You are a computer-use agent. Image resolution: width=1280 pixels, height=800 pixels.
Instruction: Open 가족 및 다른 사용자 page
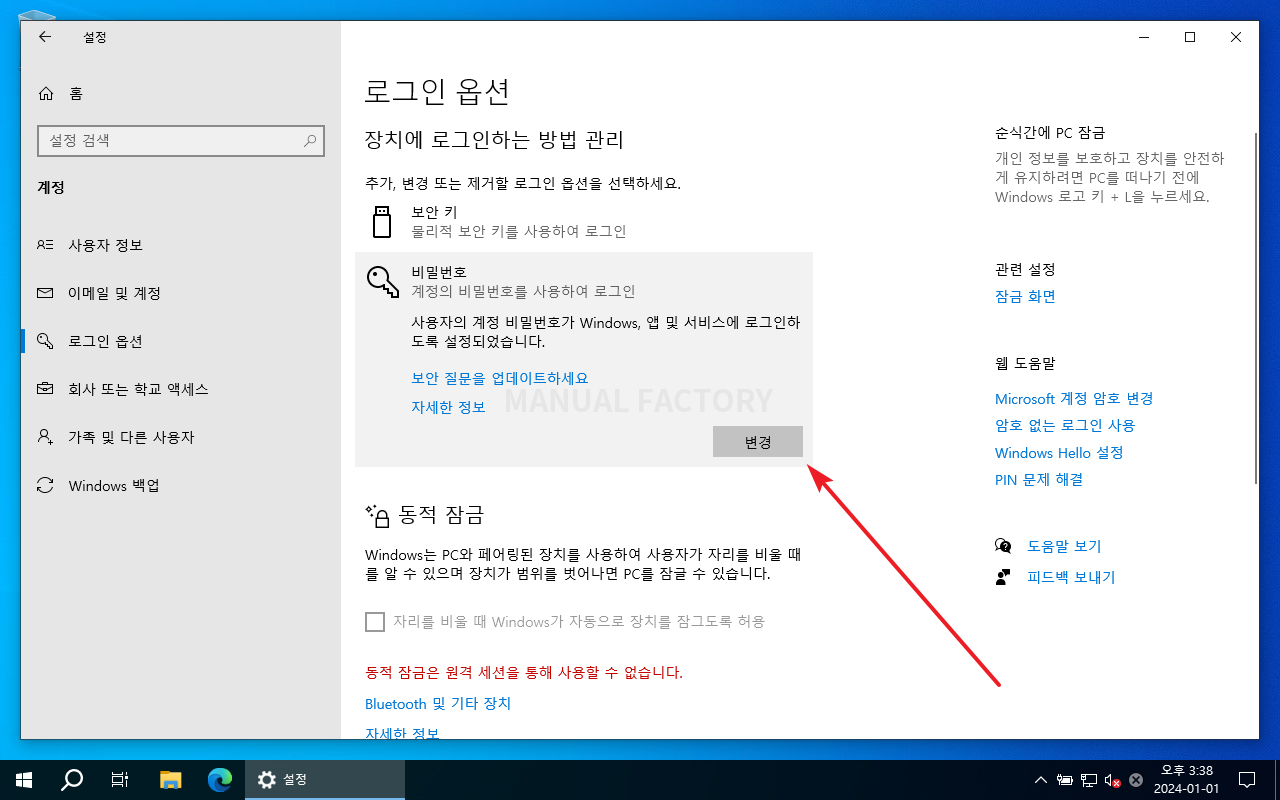point(131,437)
